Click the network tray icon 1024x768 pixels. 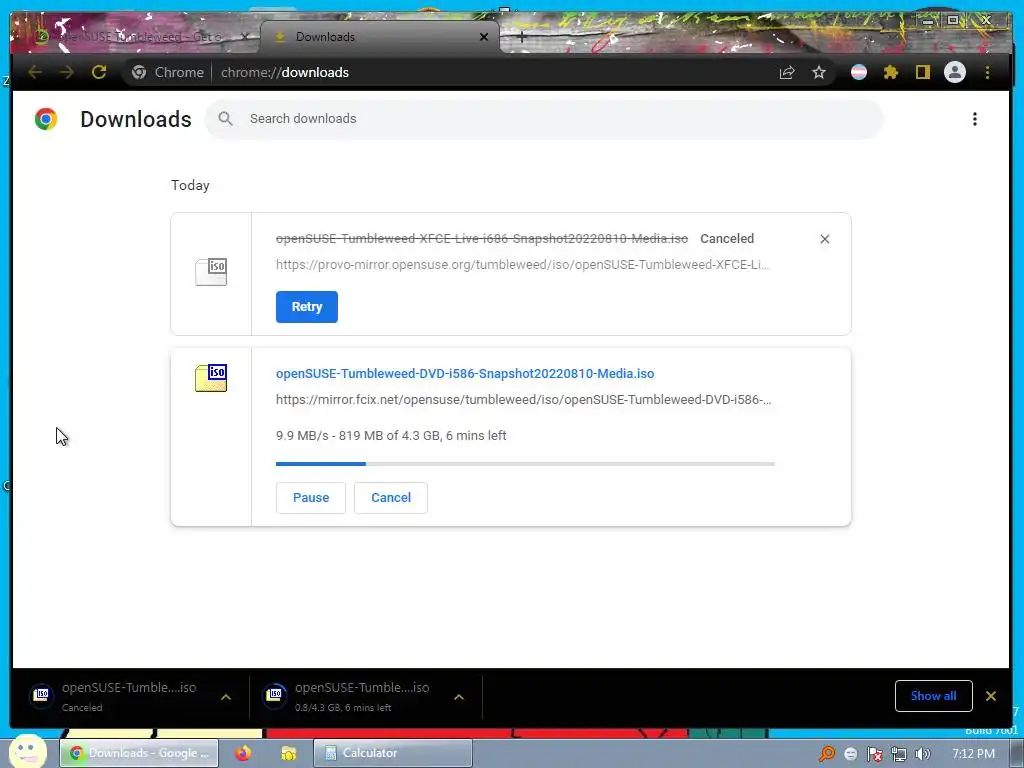coord(899,754)
